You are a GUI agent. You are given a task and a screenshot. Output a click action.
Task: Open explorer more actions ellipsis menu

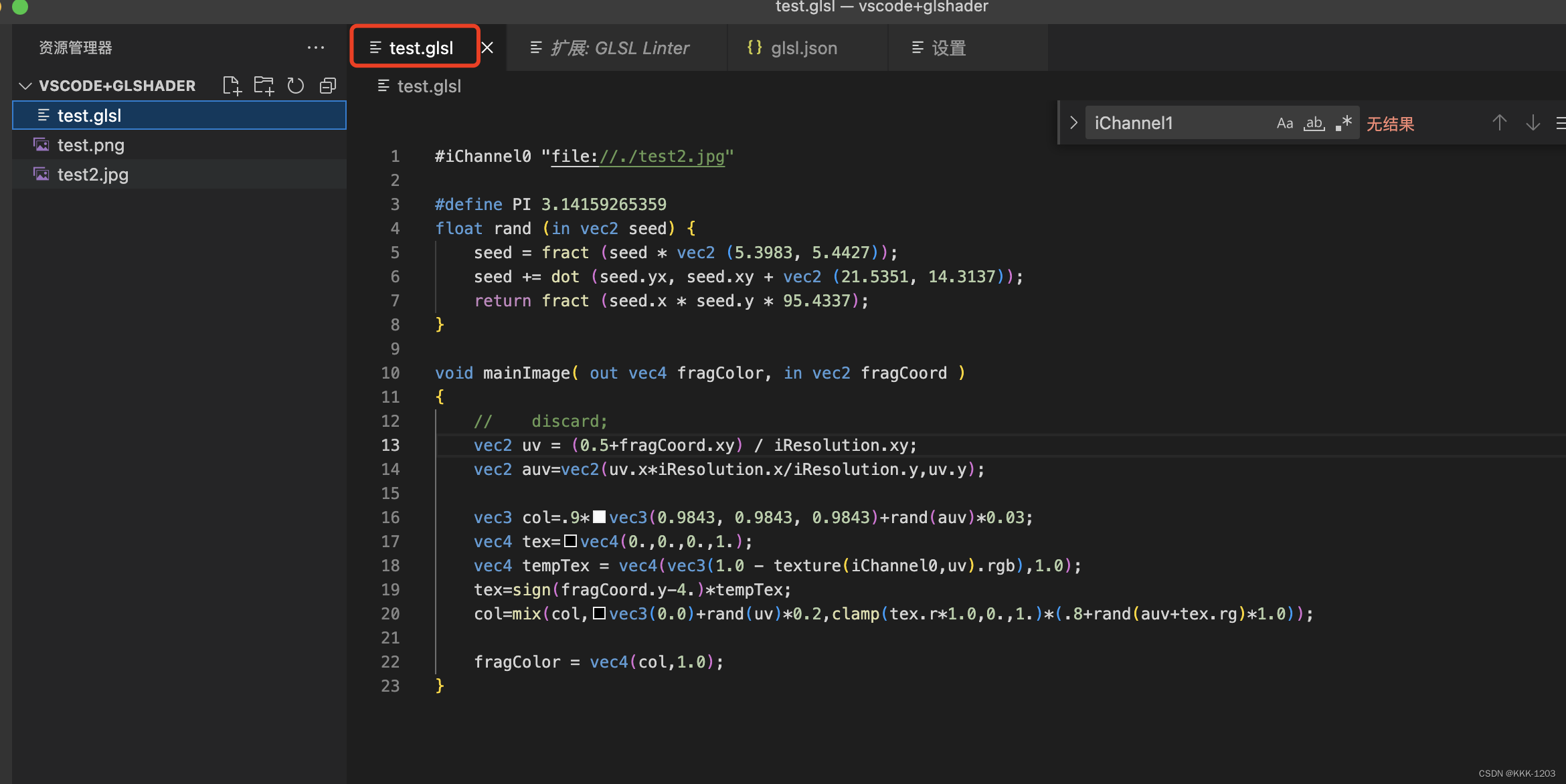pyautogui.click(x=315, y=47)
